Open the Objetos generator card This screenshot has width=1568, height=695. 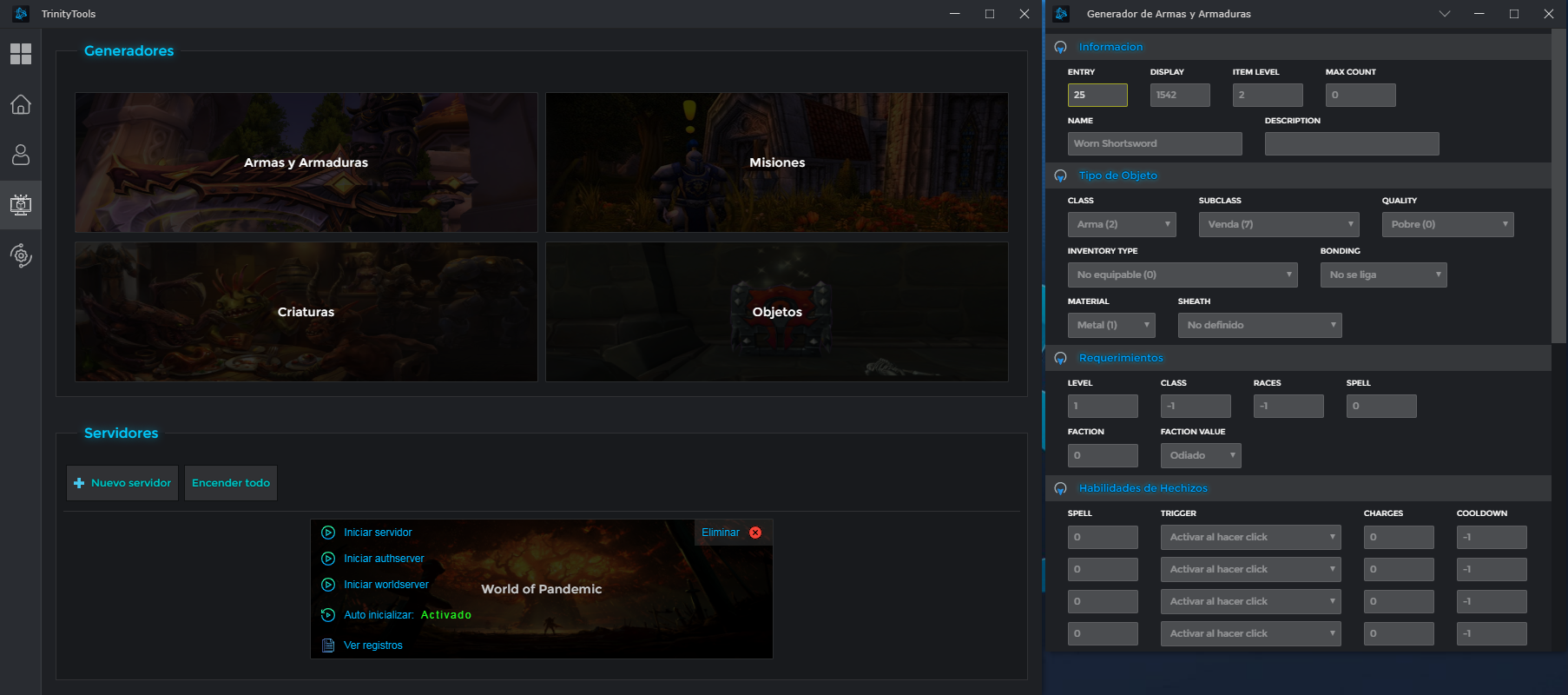click(777, 312)
